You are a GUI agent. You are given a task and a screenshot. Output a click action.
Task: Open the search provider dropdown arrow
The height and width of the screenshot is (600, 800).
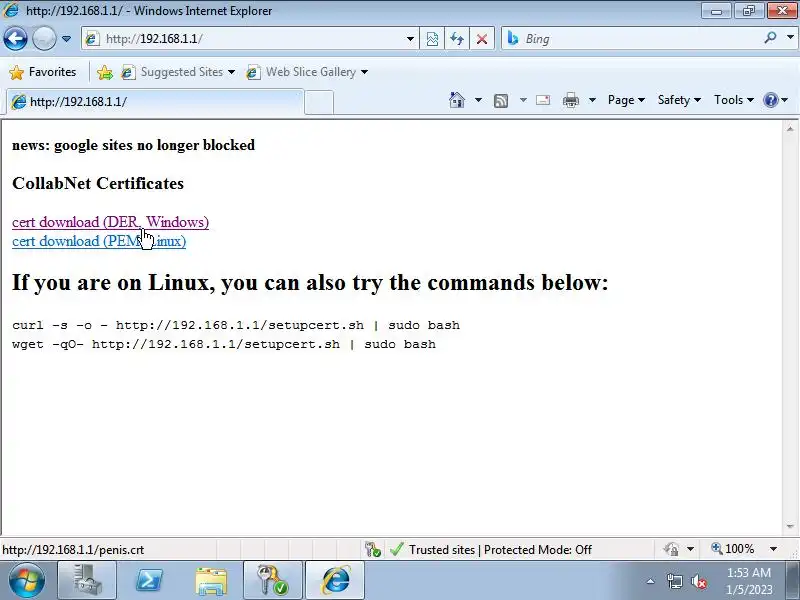coord(790,38)
